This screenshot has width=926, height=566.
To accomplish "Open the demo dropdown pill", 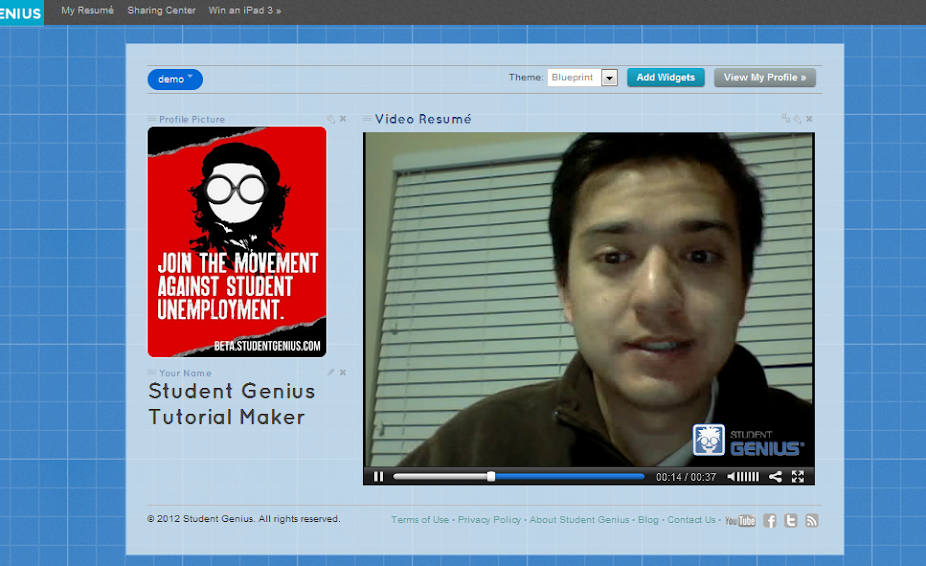I will 175,79.
